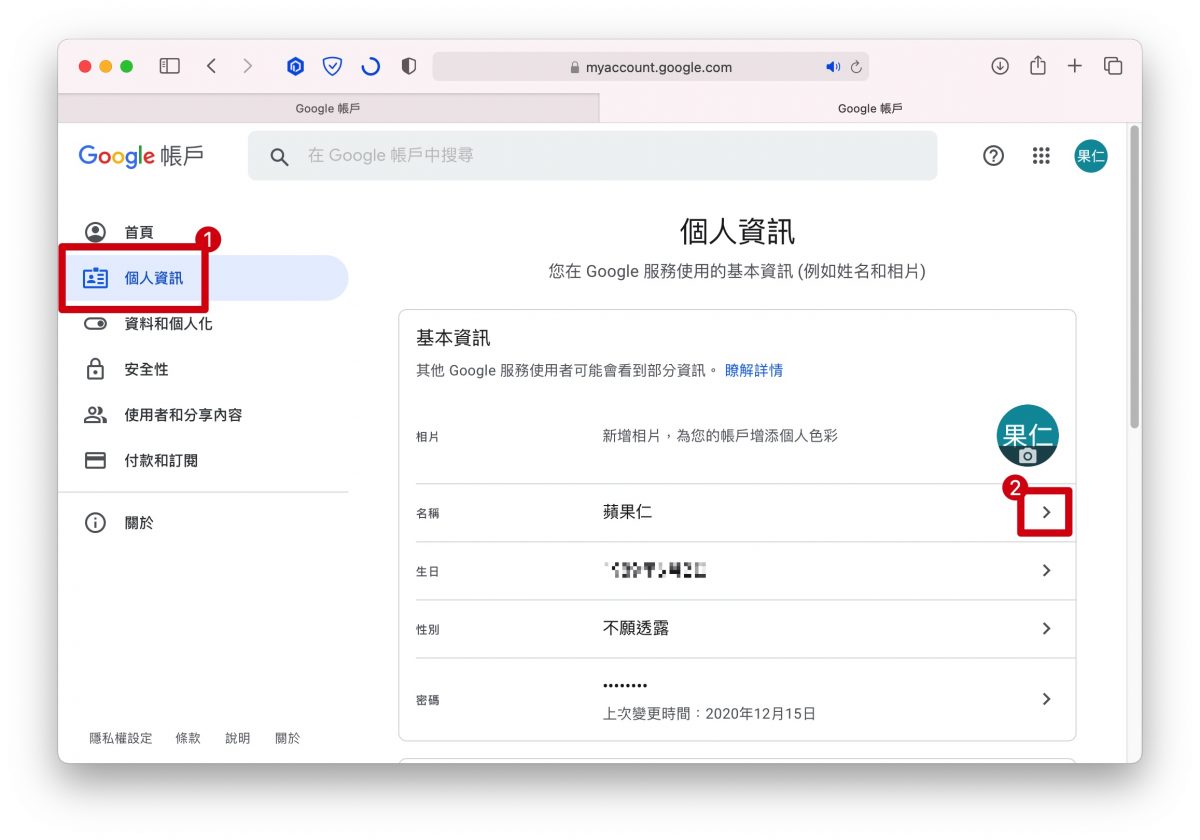Click the 您在 Google 服務使用的基本資訊 subtitle
This screenshot has width=1200, height=840.
737,271
